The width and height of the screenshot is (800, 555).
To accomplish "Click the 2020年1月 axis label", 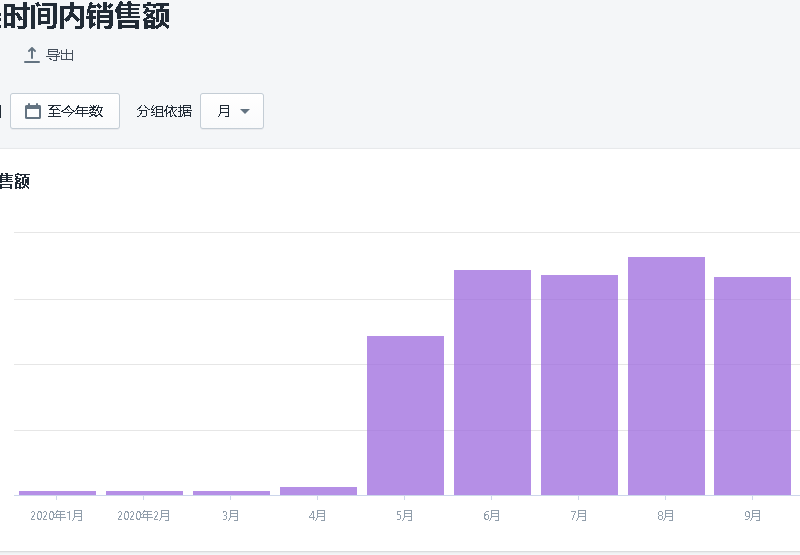I will click(x=57, y=516).
